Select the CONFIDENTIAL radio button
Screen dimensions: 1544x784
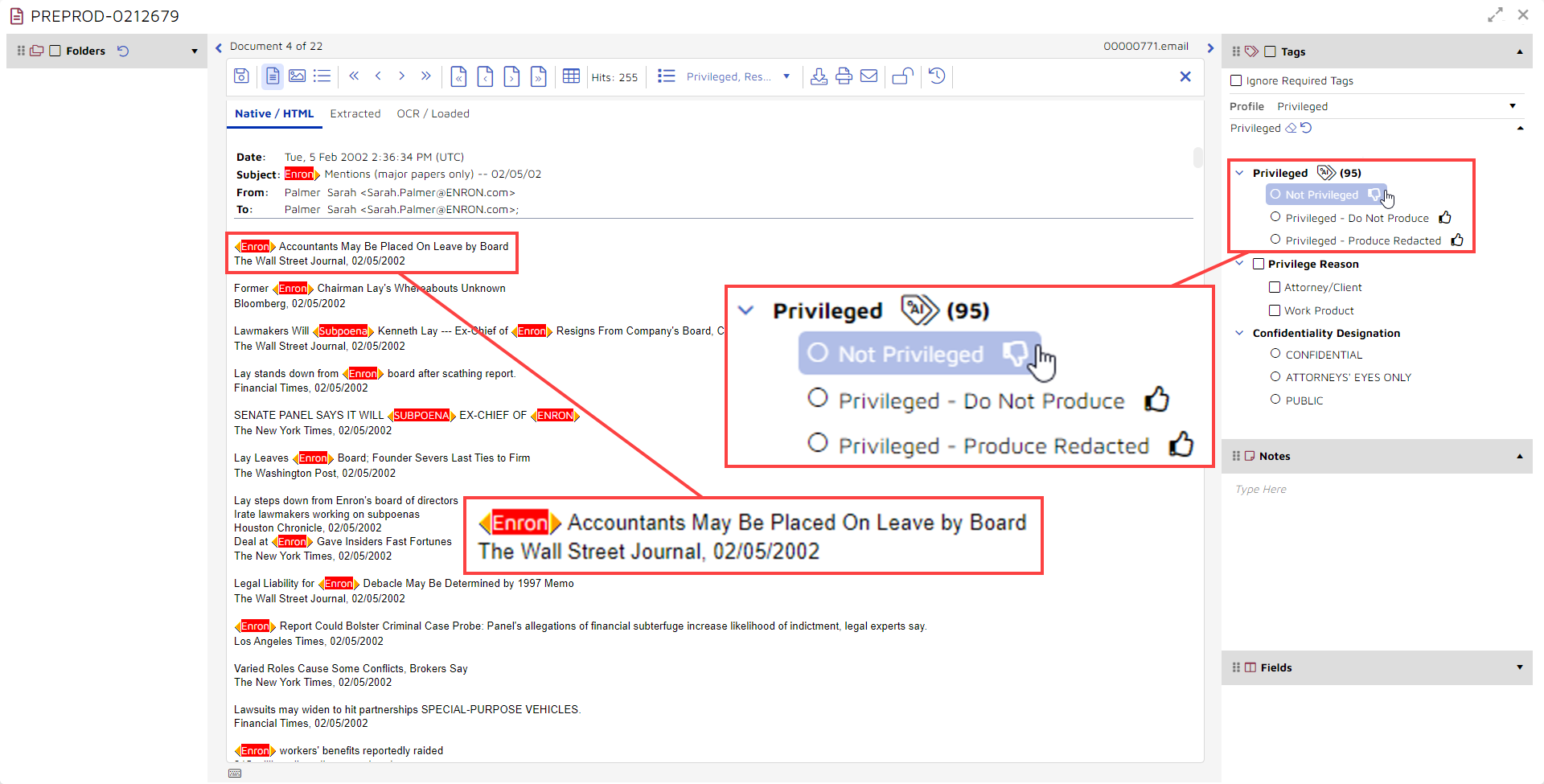[1275, 354]
